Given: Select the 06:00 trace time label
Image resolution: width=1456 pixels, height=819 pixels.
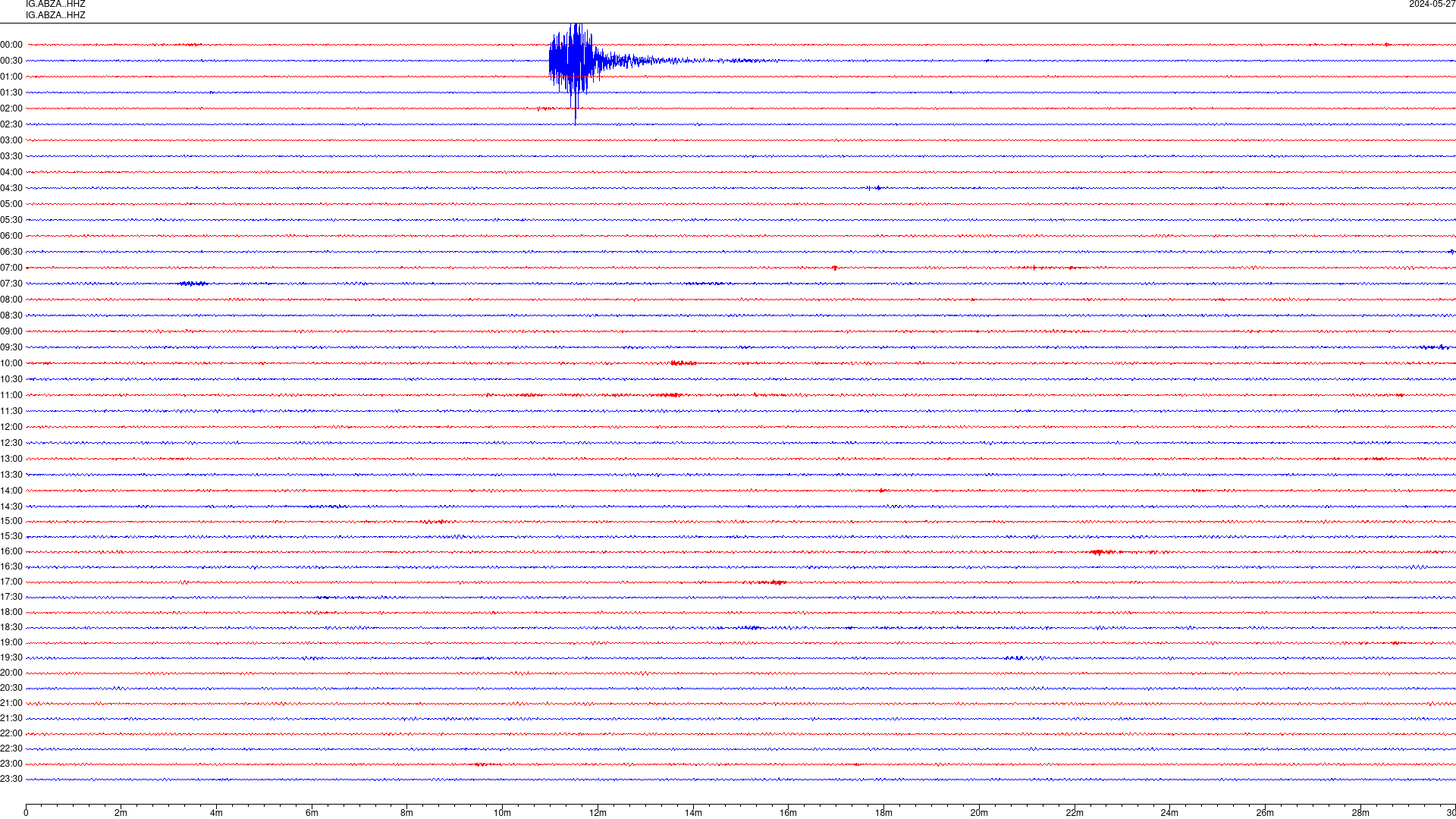Looking at the screenshot, I should [11, 236].
